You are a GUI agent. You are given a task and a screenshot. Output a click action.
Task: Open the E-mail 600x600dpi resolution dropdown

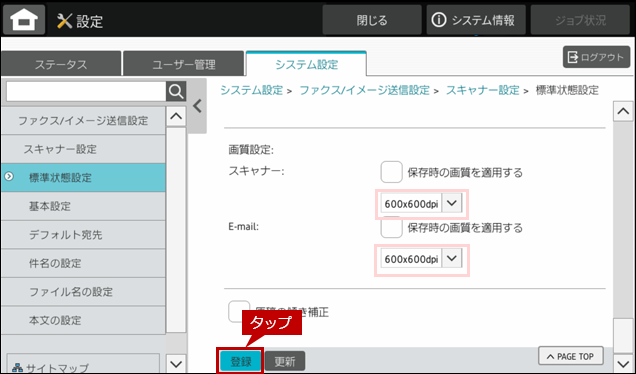pyautogui.click(x=421, y=259)
